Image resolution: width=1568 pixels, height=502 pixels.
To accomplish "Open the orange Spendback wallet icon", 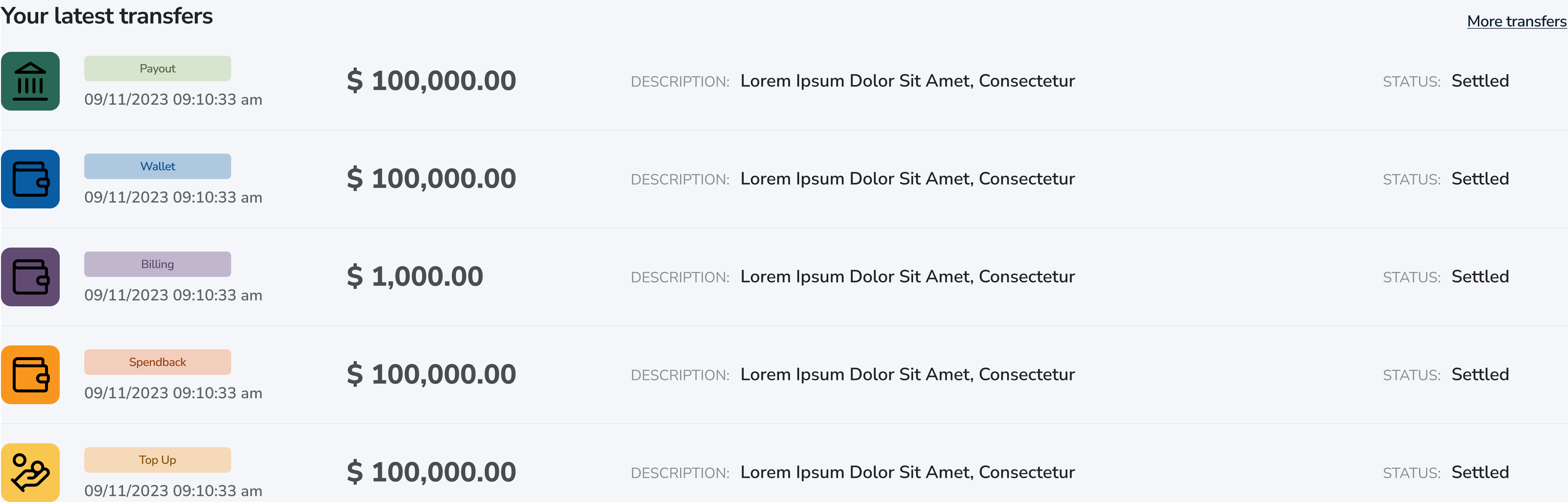I will pos(30,375).
